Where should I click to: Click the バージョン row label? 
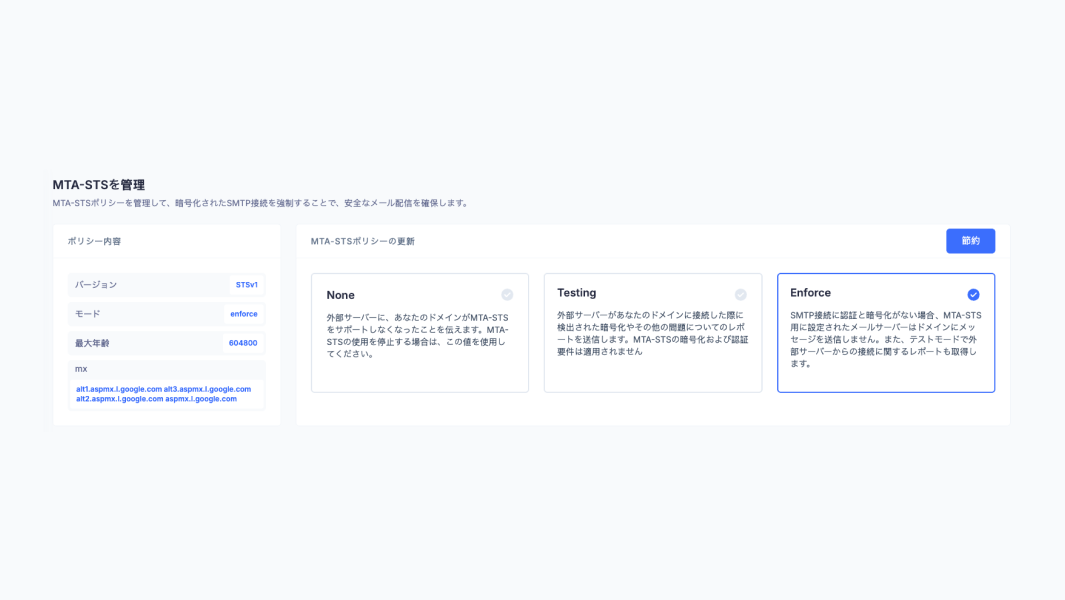click(96, 285)
